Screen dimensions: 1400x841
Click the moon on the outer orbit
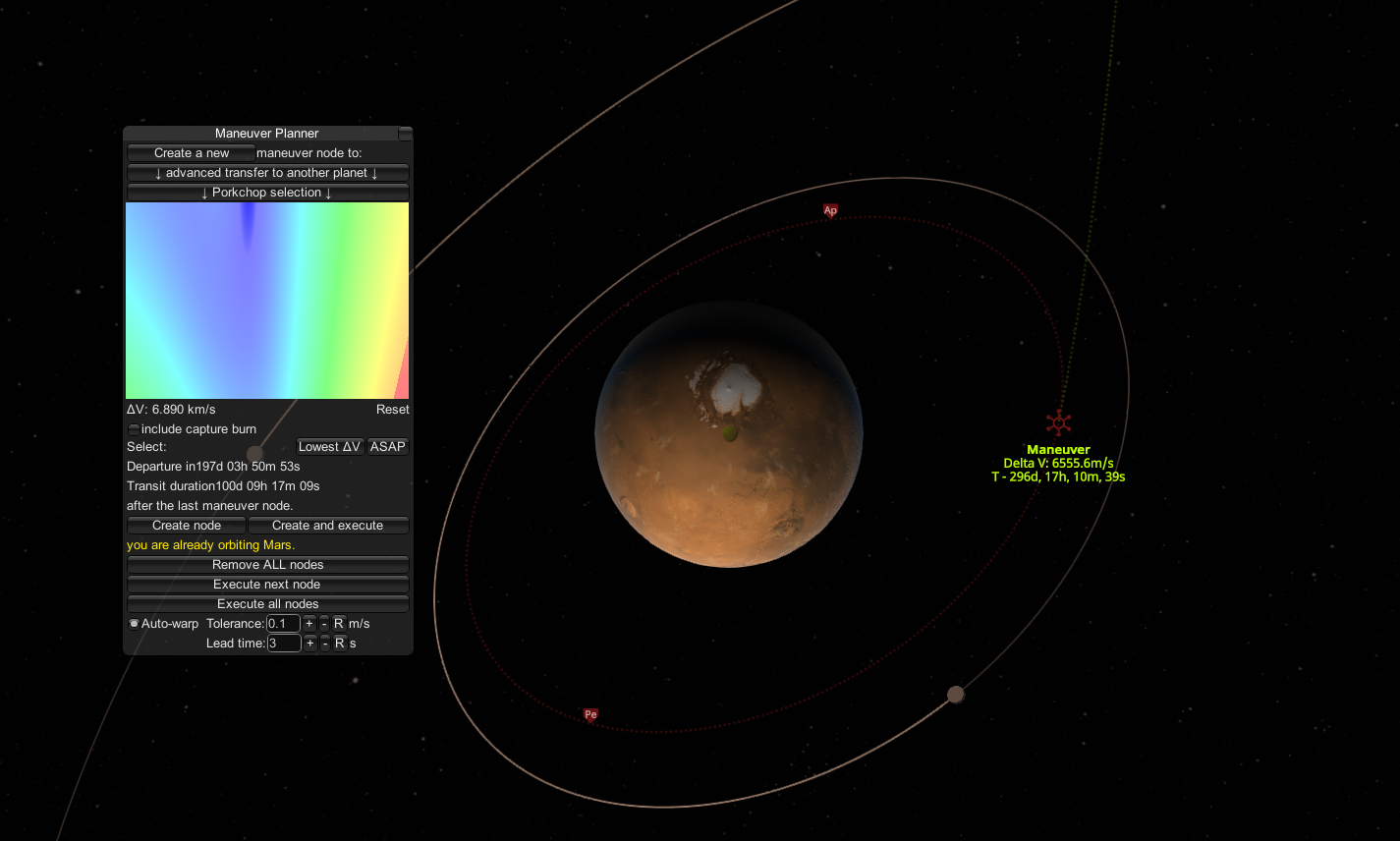(955, 695)
